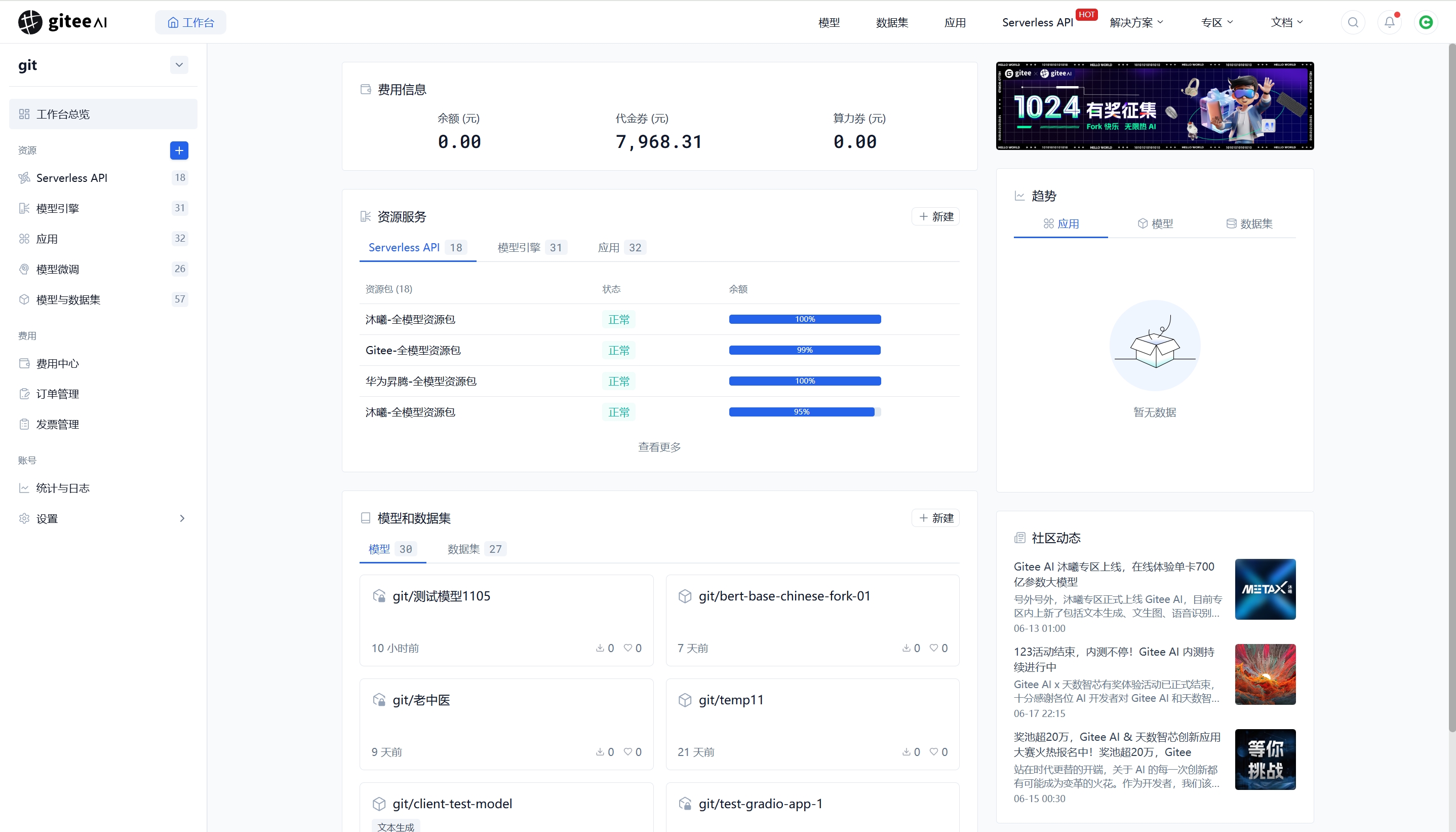Image resolution: width=1456 pixels, height=832 pixels.
Task: Click the Gitee AI logo
Action: 63,22
